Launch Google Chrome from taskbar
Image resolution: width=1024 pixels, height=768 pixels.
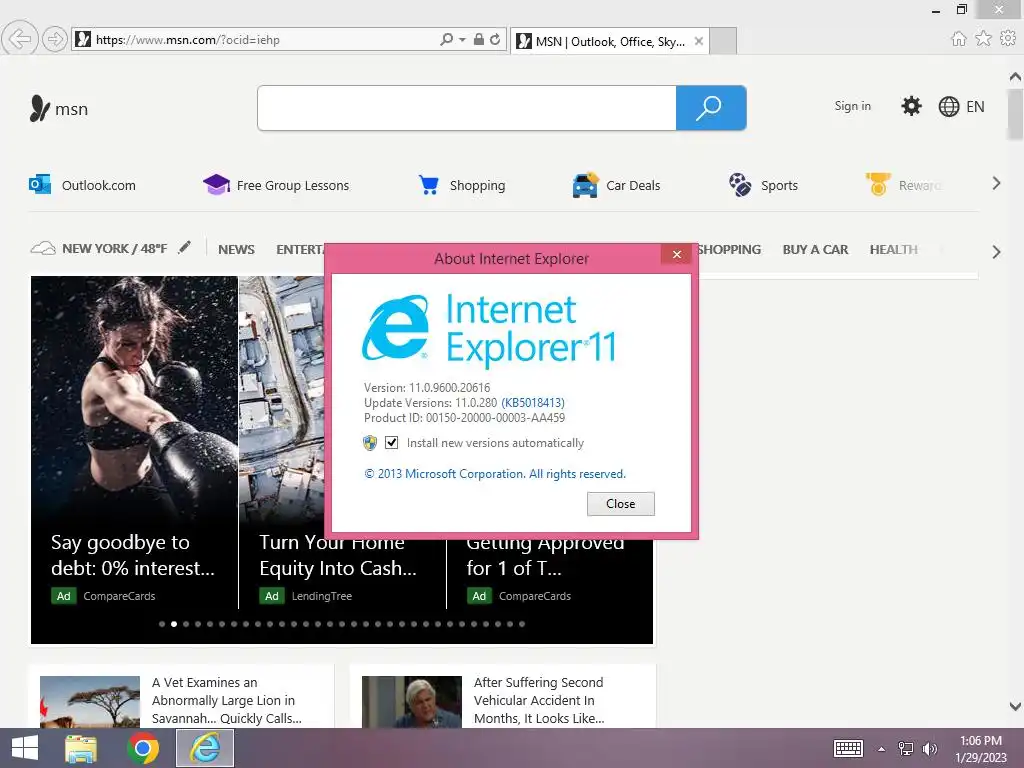click(x=143, y=748)
